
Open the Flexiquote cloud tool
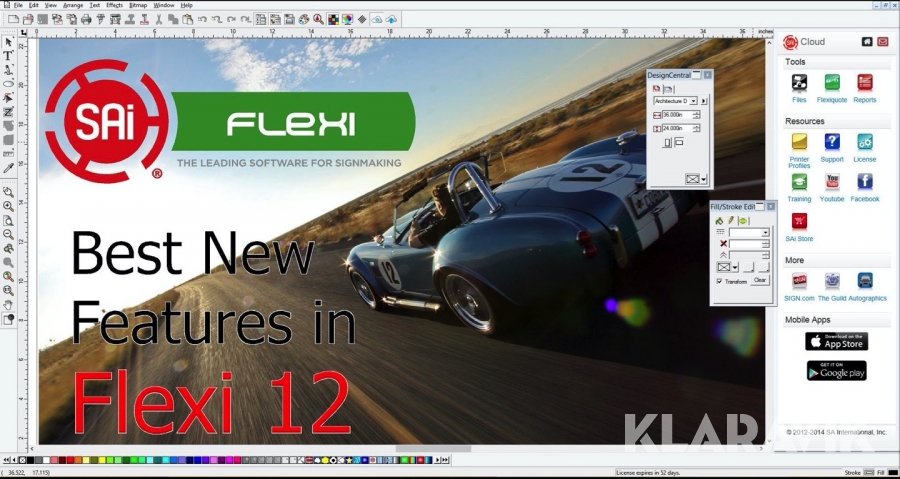click(832, 83)
